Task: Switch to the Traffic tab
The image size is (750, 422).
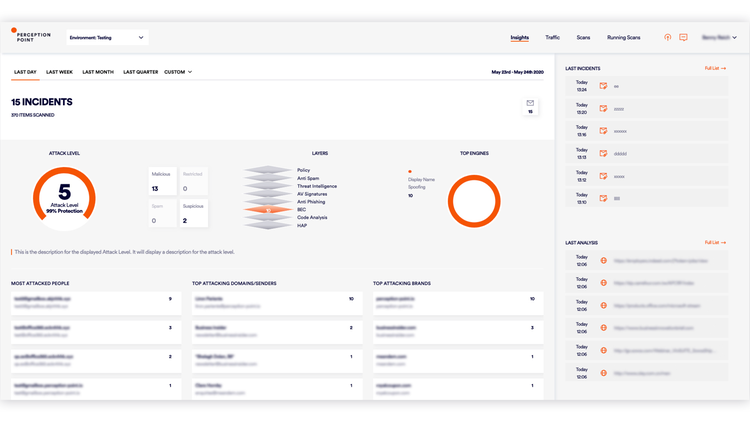Action: pos(552,37)
